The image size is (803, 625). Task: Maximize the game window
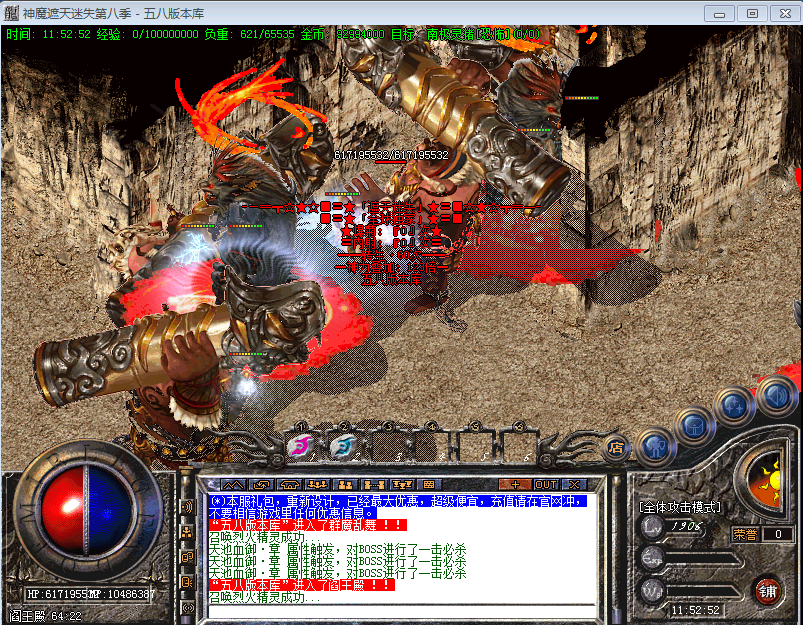point(752,14)
